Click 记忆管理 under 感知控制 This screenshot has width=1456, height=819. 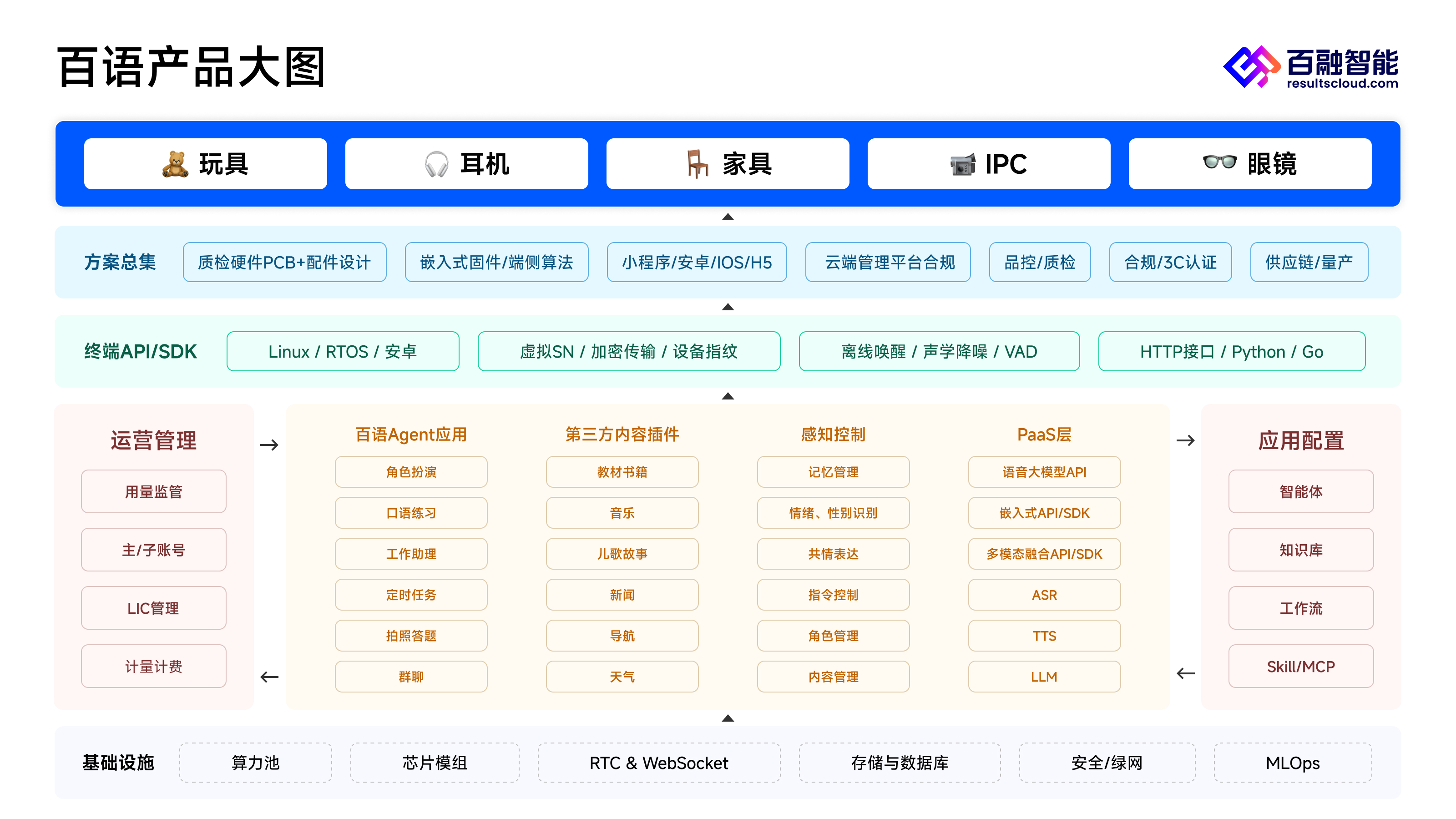coord(834,472)
